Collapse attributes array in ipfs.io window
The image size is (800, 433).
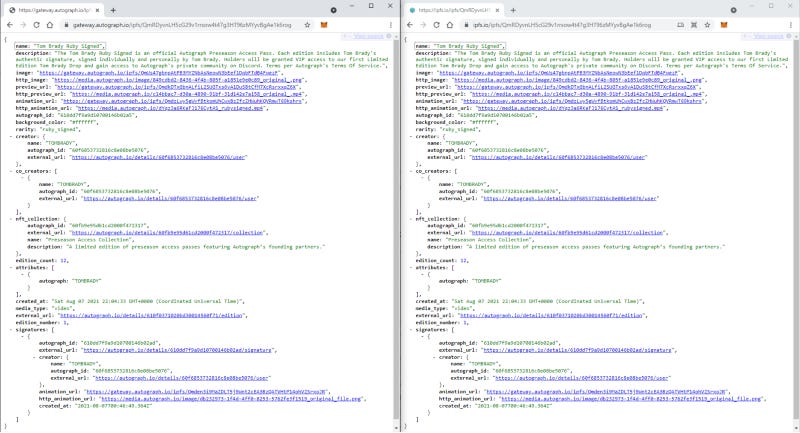tap(411, 267)
